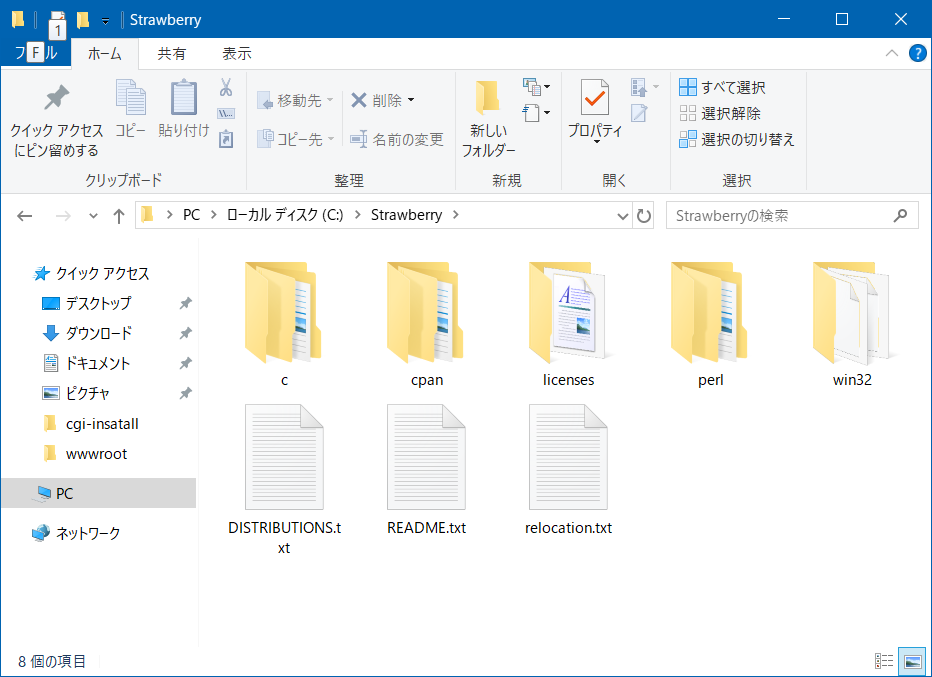Switch to Home (ホーム) tab
Image resolution: width=932 pixels, height=677 pixels.
click(105, 53)
